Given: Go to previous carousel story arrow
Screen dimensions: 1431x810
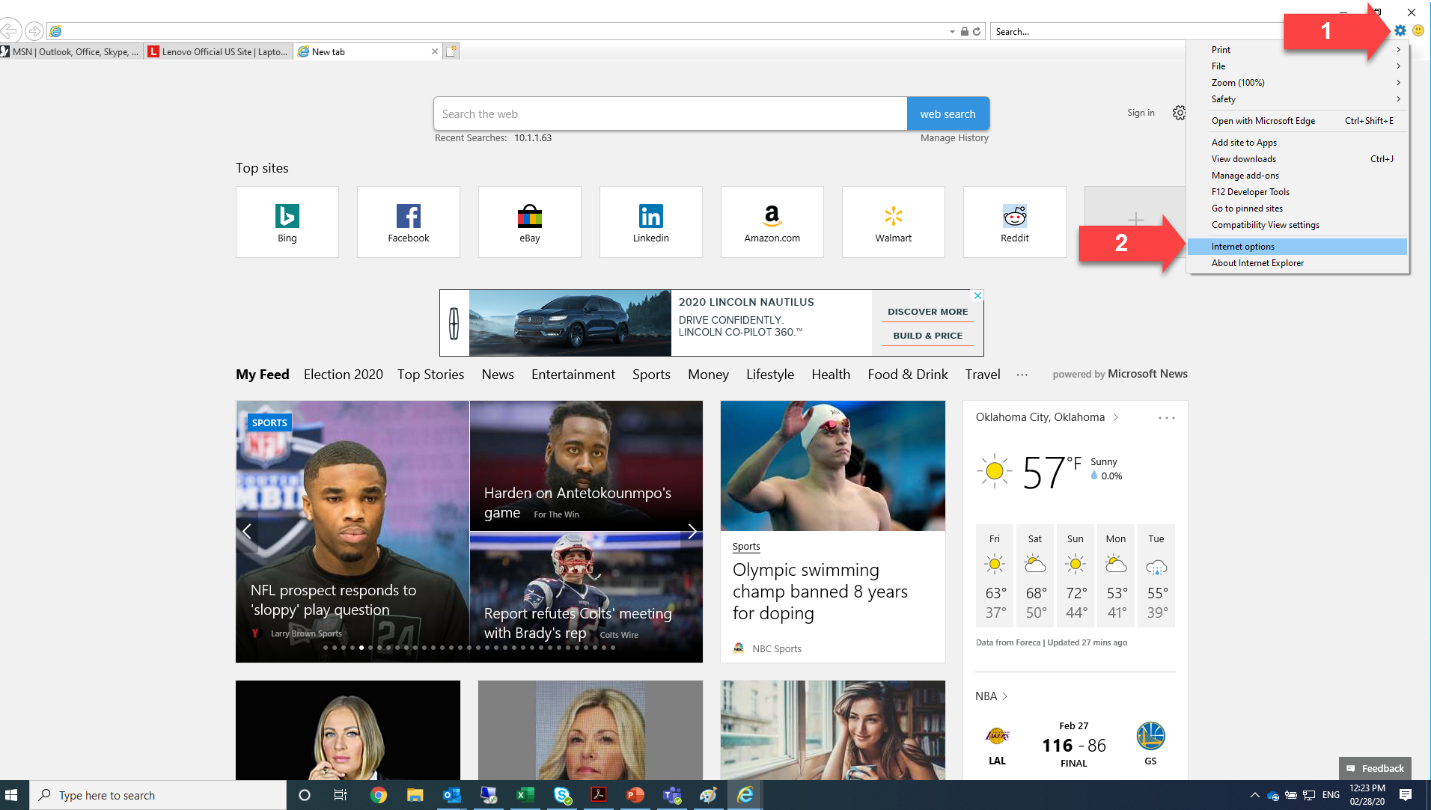Looking at the screenshot, I should coord(247,532).
